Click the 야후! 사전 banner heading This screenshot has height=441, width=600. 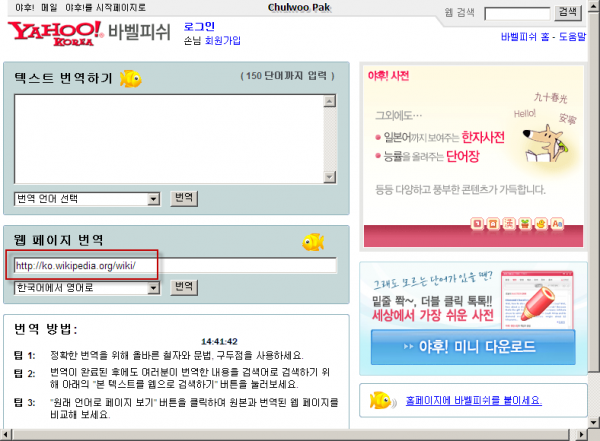[388, 76]
